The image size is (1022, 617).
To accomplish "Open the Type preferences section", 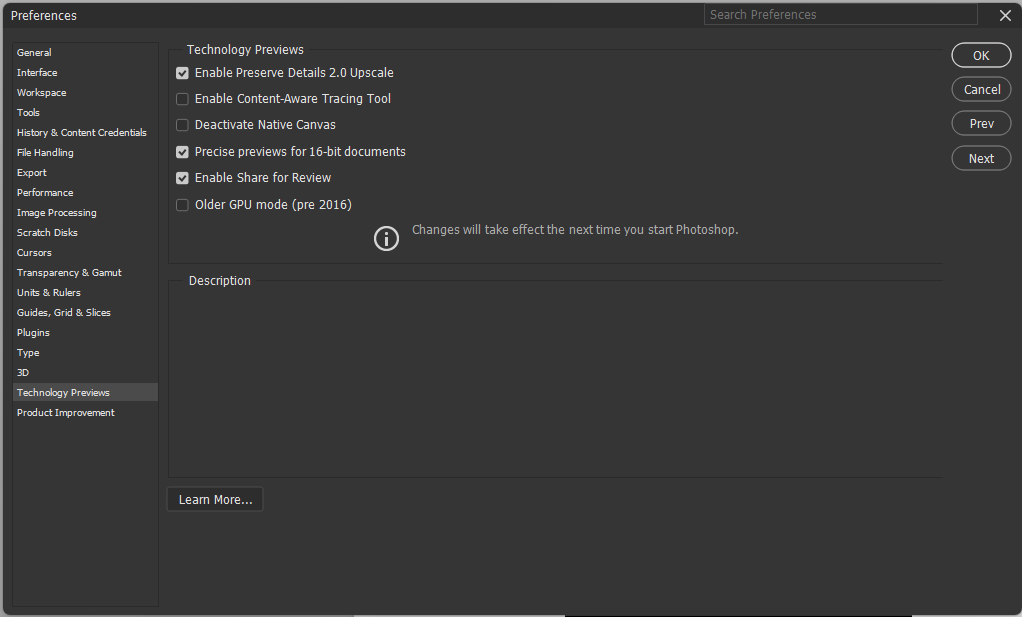I will (x=27, y=352).
